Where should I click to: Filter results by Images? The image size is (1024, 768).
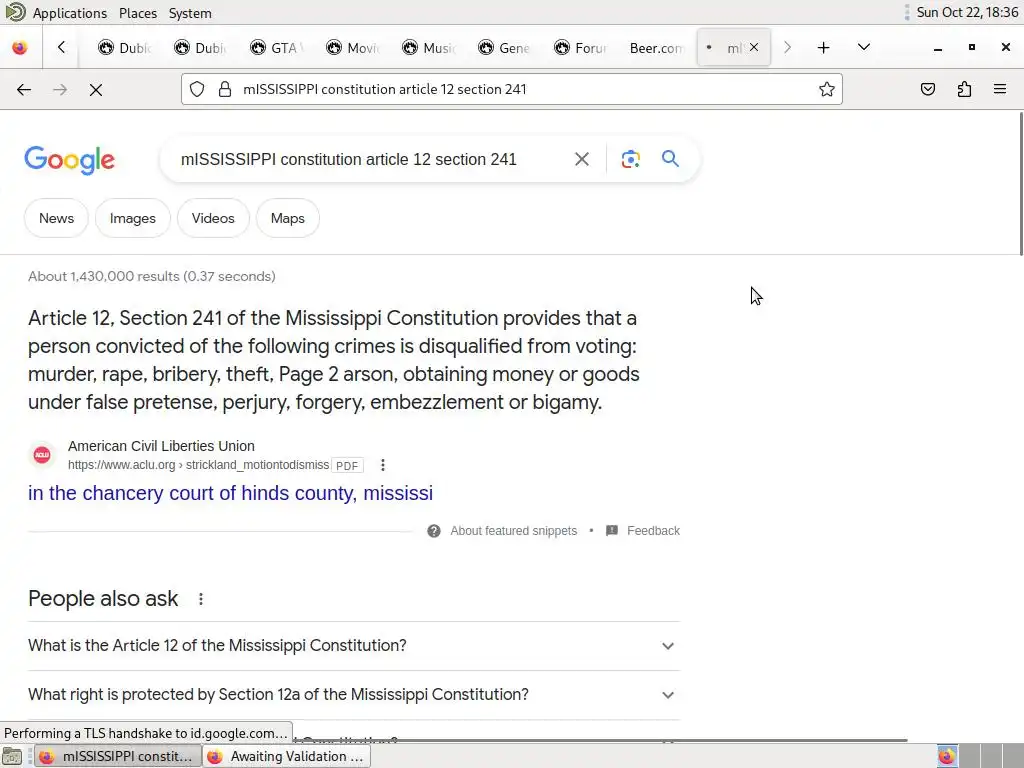point(133,218)
